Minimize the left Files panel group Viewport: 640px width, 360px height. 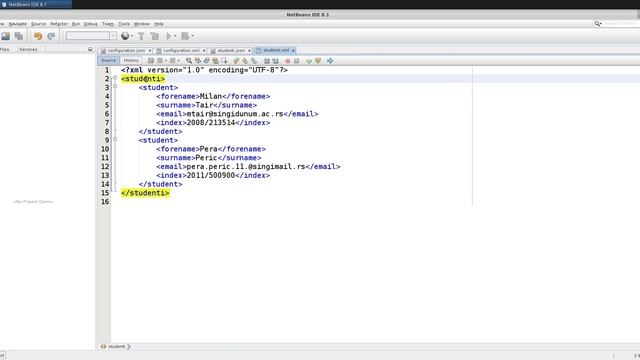(x=90, y=49)
